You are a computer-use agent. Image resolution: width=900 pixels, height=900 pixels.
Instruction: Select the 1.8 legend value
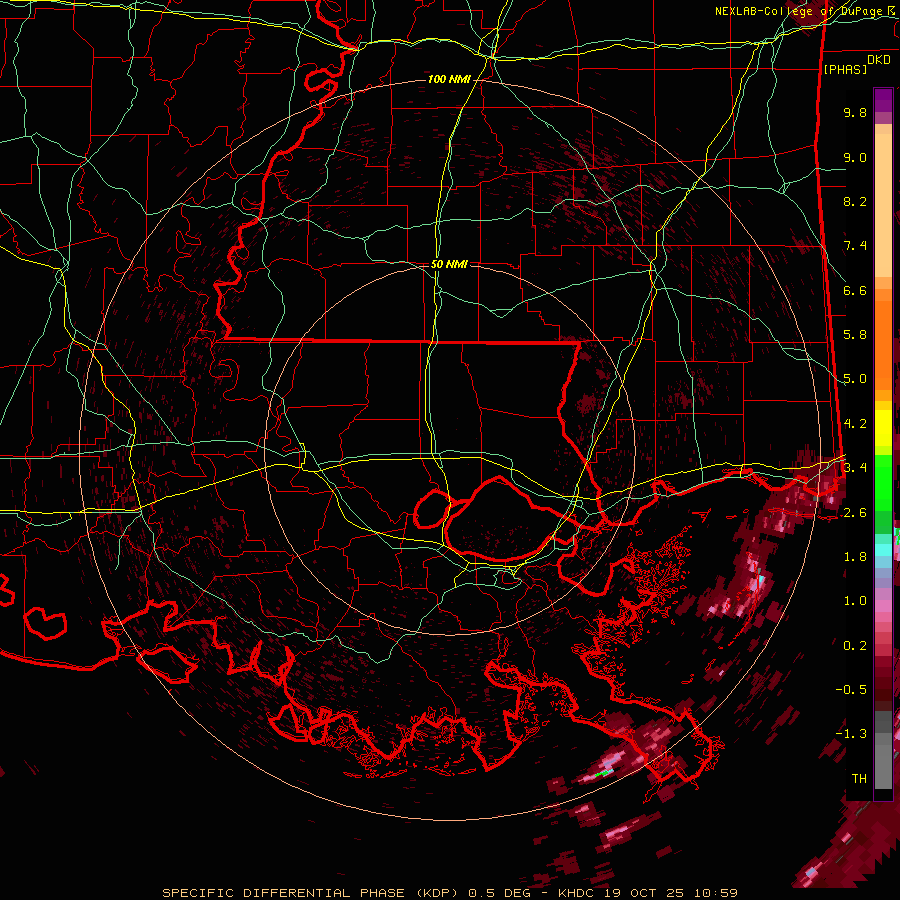click(x=855, y=557)
